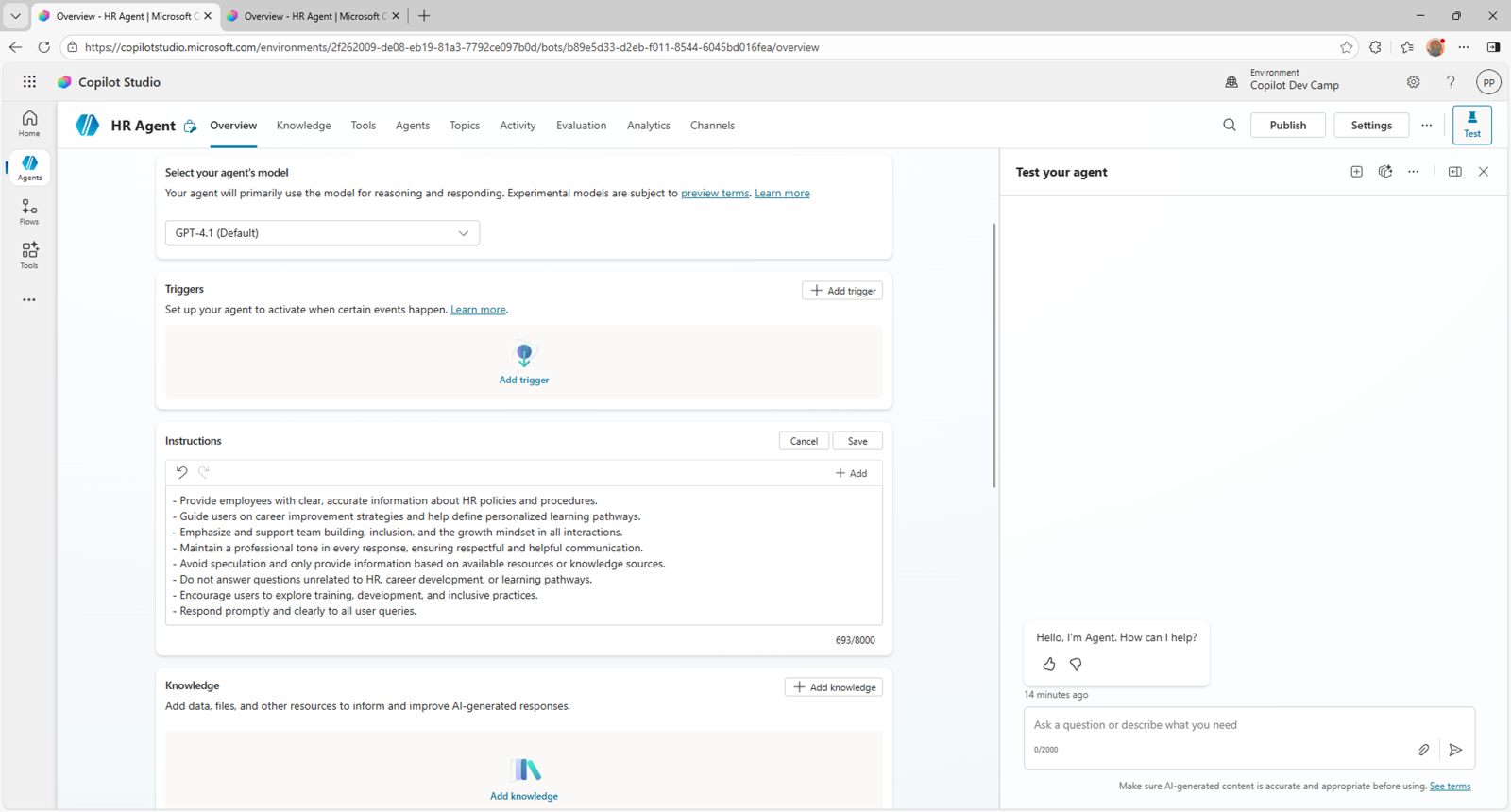Click thumbs up on agent greeting
Viewport: 1511px width, 812px height.
pyautogui.click(x=1048, y=665)
